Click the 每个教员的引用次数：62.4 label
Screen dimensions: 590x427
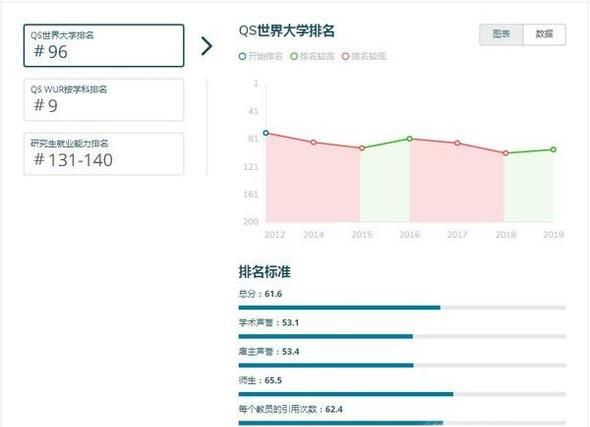point(290,409)
